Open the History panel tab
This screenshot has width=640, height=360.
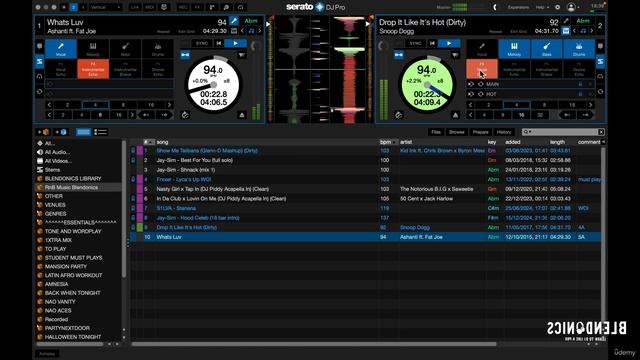pos(504,132)
